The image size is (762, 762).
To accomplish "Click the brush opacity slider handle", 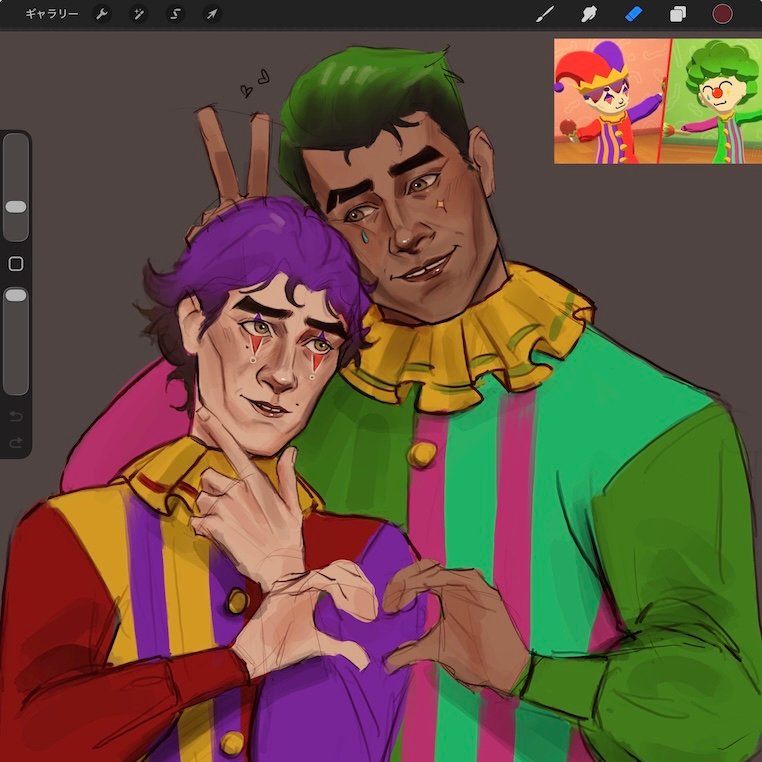I will tap(16, 295).
